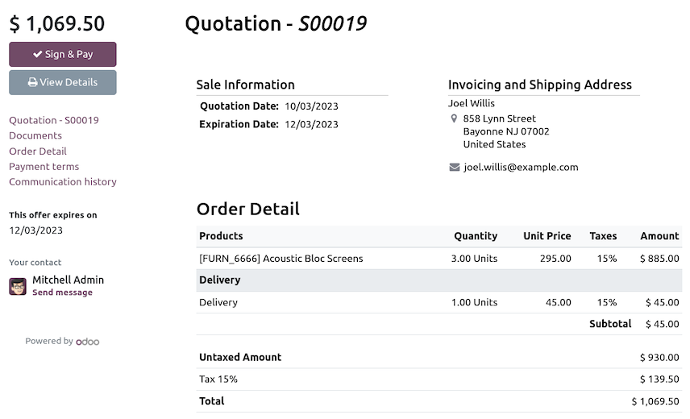Click the Quotation - S00019 page title
This screenshot has width=690, height=419.
point(275,24)
